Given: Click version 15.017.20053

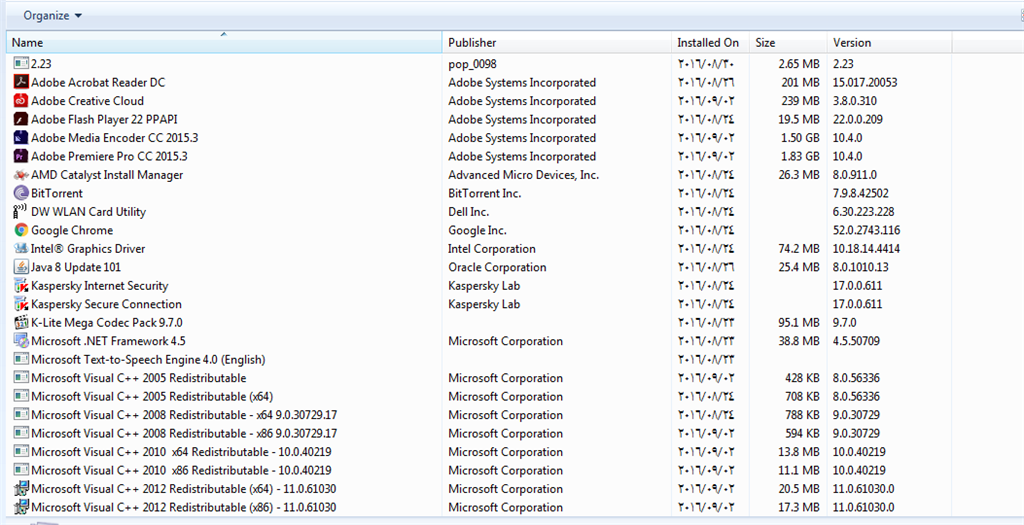Looking at the screenshot, I should [x=865, y=82].
